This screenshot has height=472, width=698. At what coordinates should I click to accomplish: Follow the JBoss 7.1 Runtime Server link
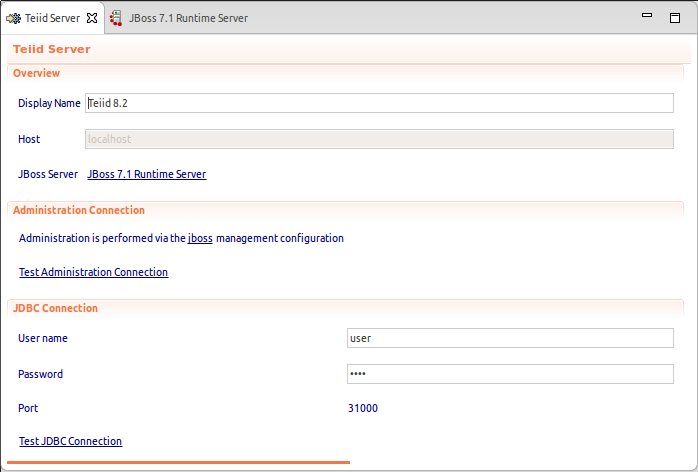(x=147, y=174)
